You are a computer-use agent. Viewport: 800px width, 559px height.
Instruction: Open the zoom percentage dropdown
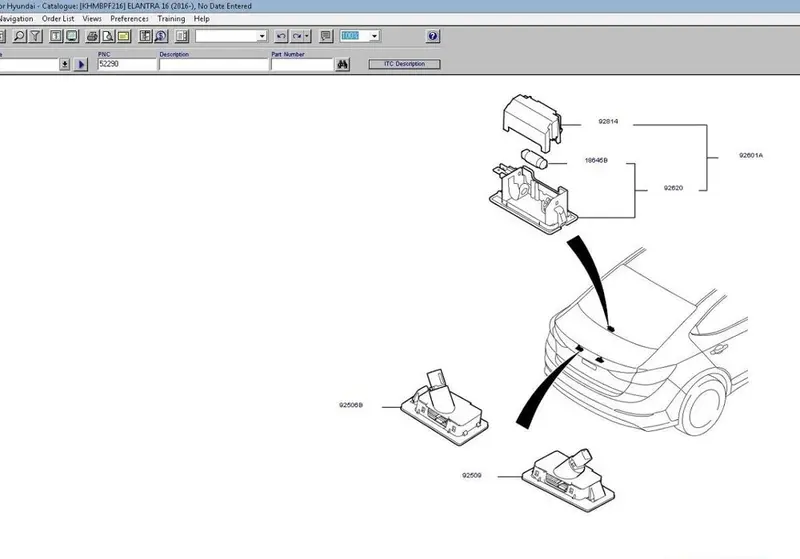pos(374,36)
